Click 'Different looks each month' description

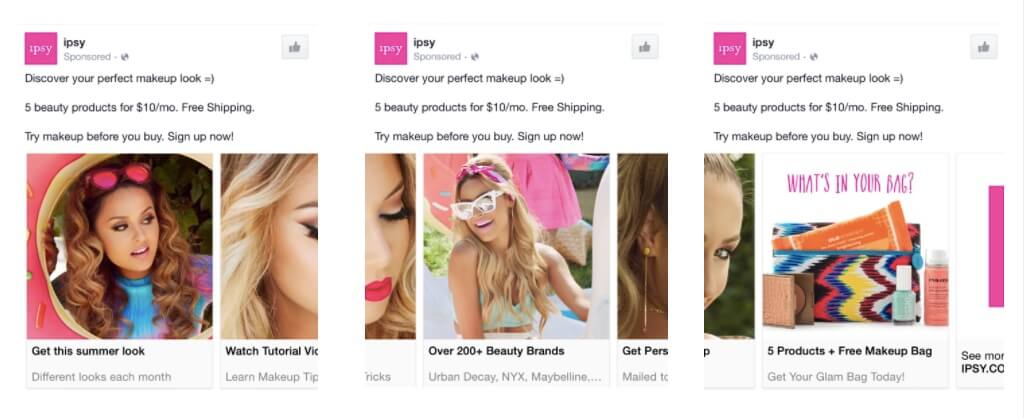pos(101,377)
